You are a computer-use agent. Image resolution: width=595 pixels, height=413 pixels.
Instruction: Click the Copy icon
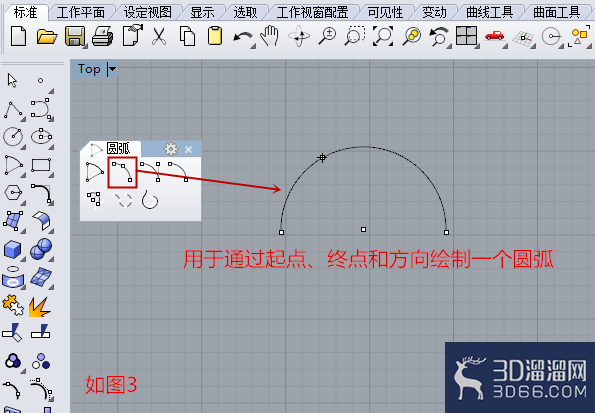(187, 36)
